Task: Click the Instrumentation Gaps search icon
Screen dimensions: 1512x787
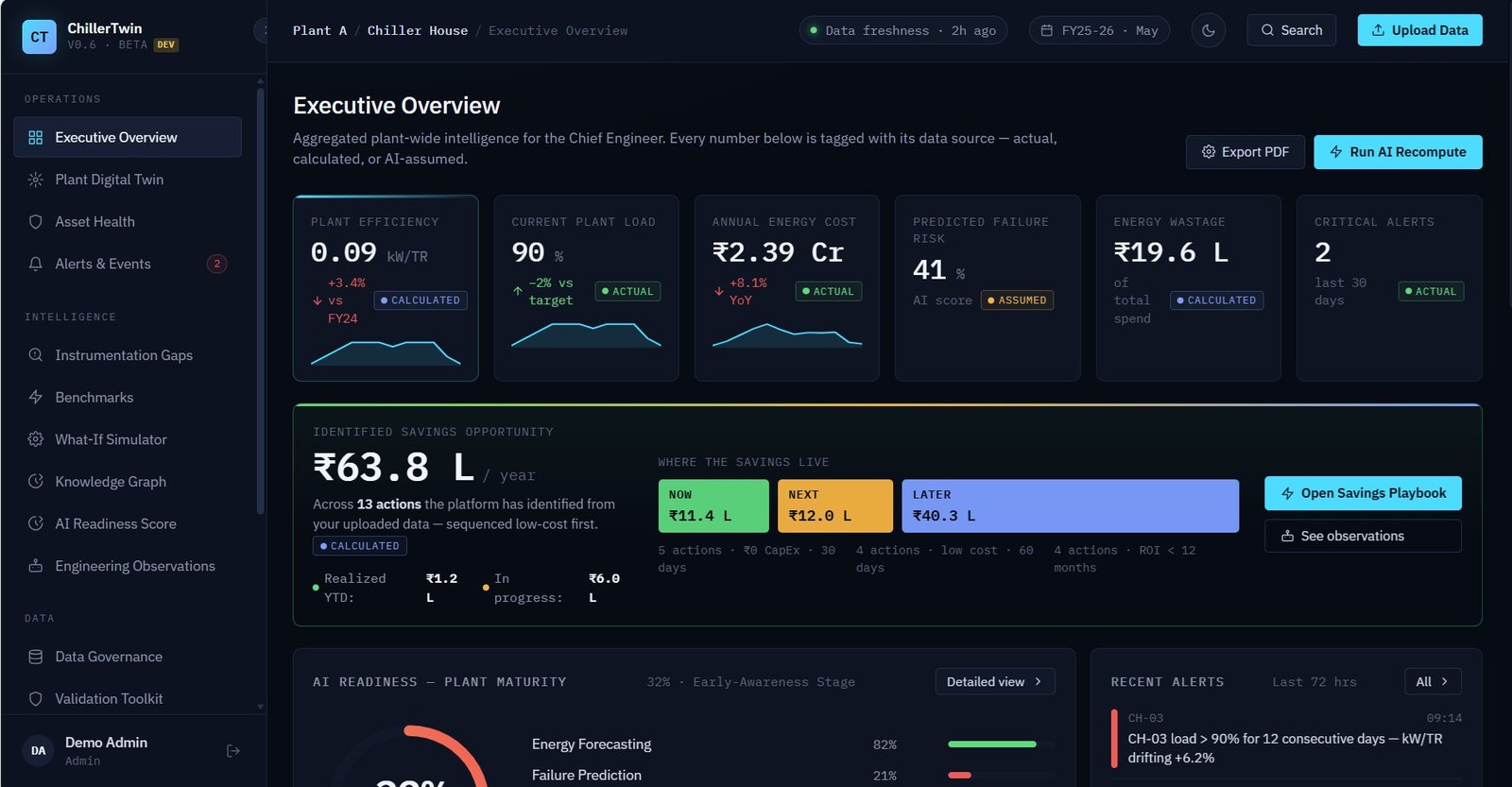Action: click(36, 355)
